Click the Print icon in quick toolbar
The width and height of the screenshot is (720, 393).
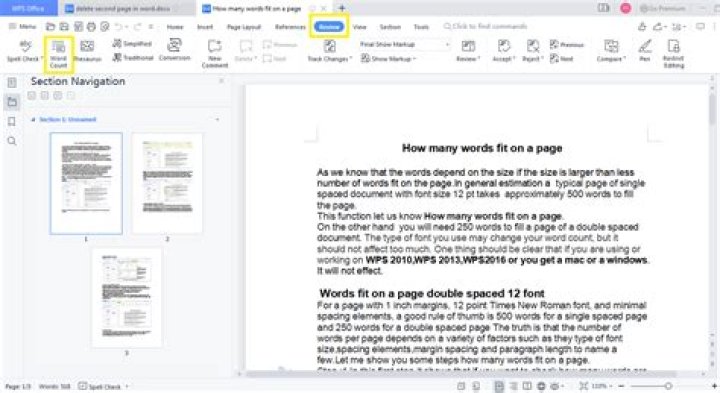pyautogui.click(x=91, y=27)
